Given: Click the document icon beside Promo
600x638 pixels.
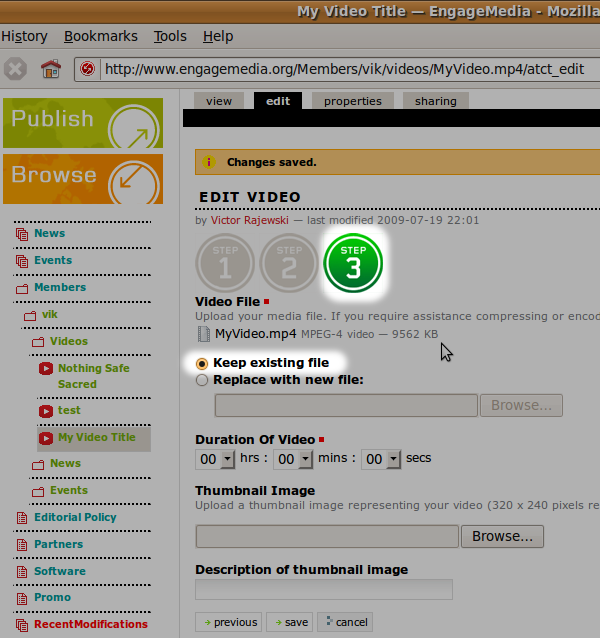Looking at the screenshot, I should click(x=22, y=598).
